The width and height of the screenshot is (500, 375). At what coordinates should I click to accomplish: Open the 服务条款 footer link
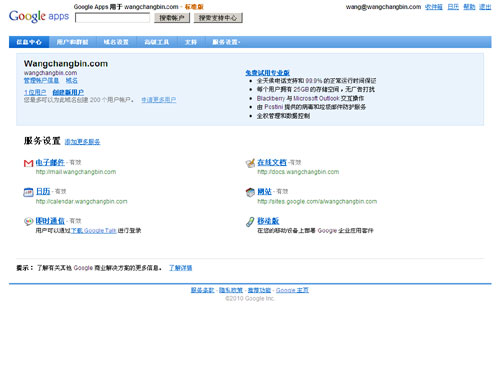coord(202,290)
